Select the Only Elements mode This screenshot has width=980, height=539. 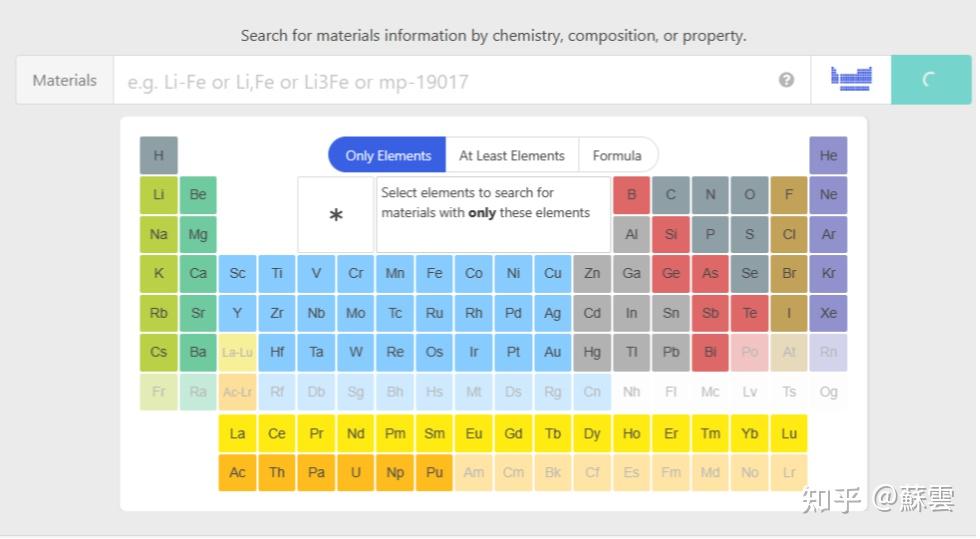coord(388,155)
